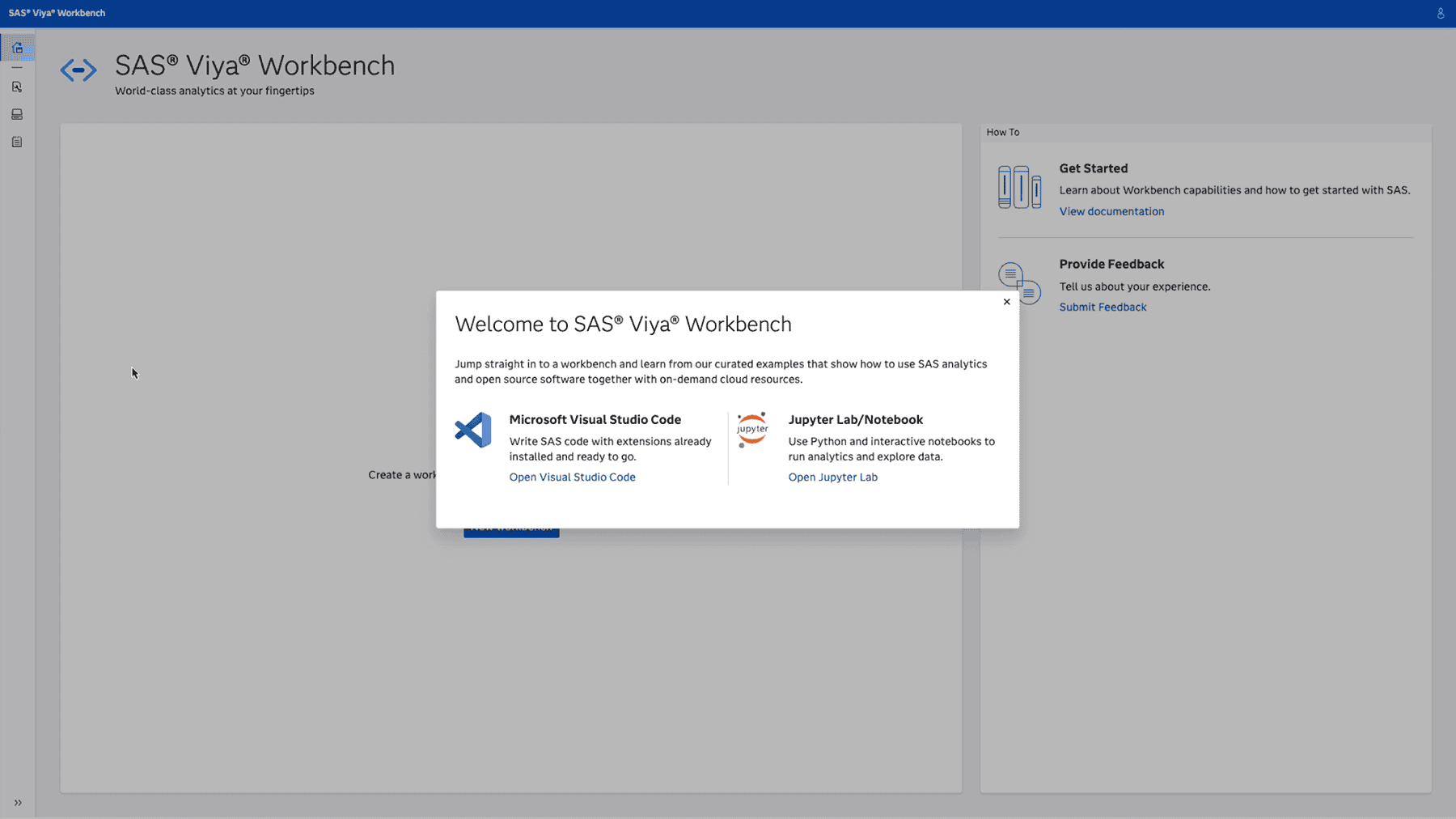This screenshot has width=1456, height=819.
Task: Click View documentation under Get Started
Action: [1111, 211]
